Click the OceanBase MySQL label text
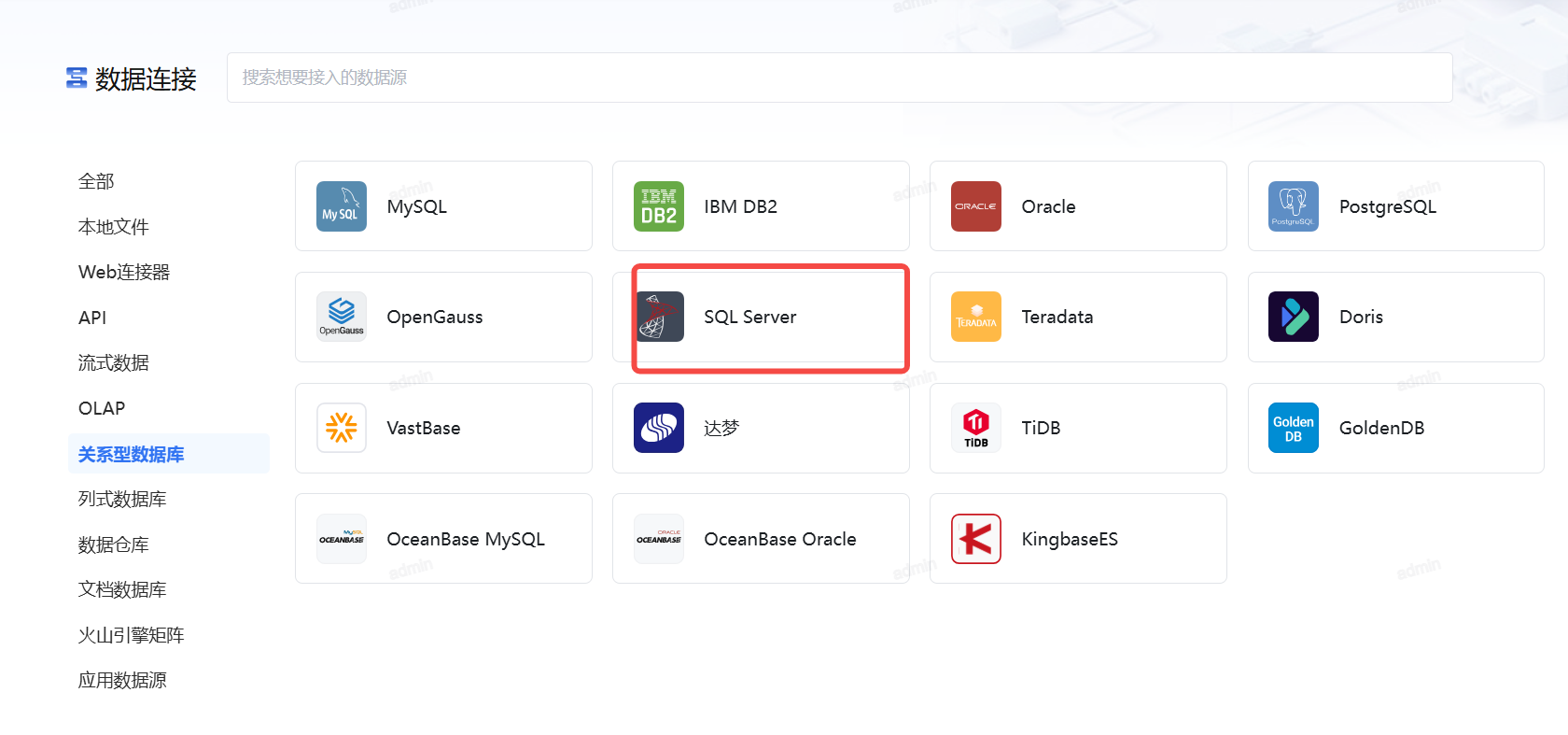1568x735 pixels. point(466,539)
